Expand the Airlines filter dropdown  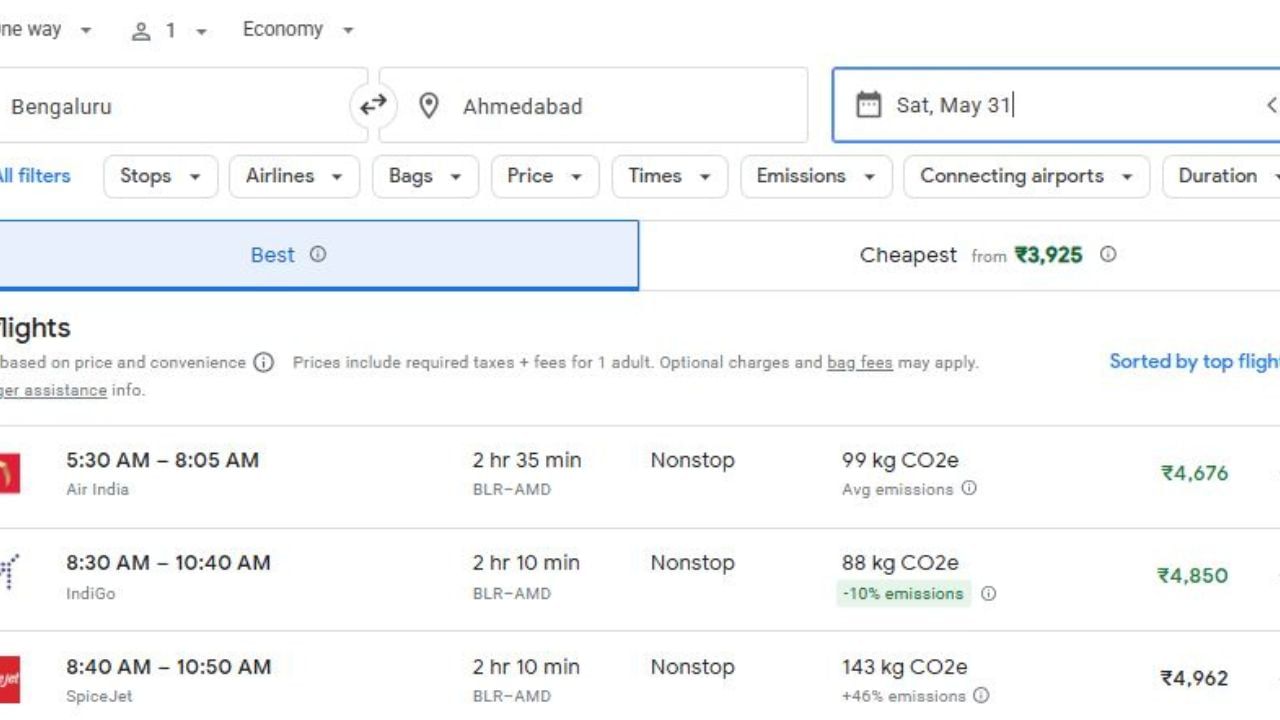294,176
